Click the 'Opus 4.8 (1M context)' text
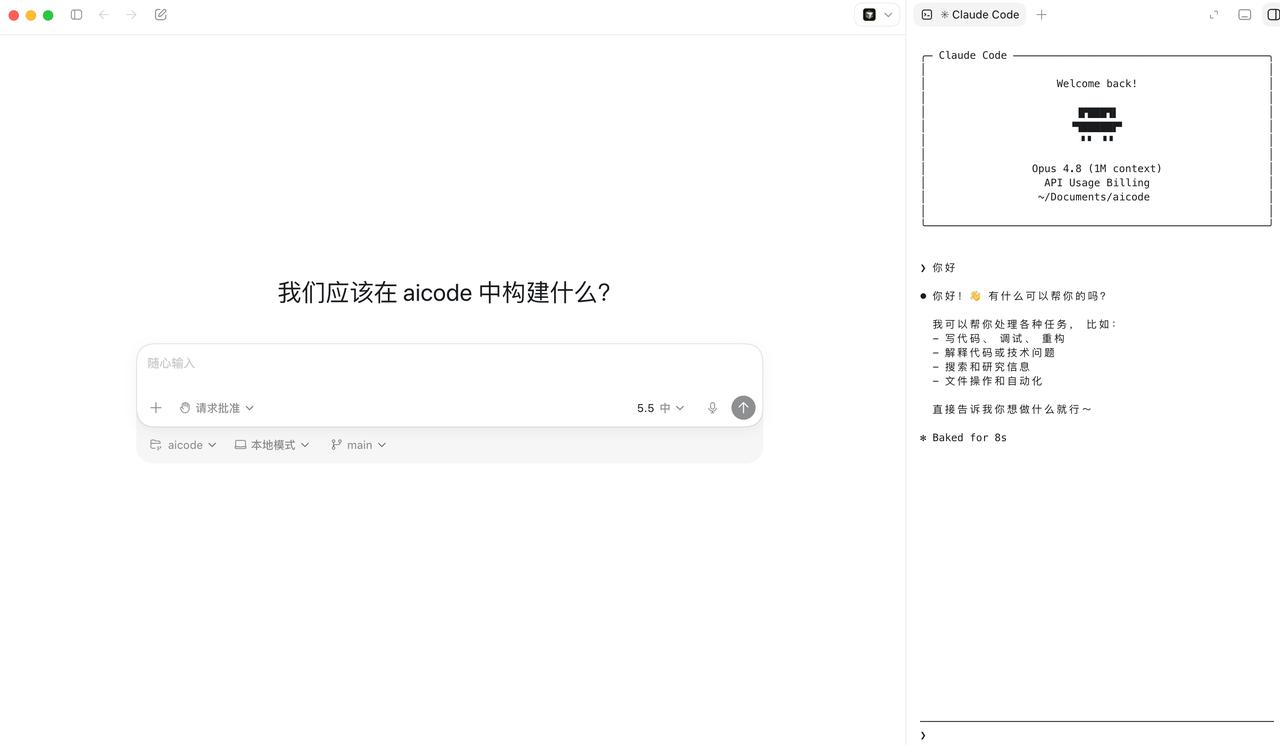1280x745 pixels. point(1096,169)
